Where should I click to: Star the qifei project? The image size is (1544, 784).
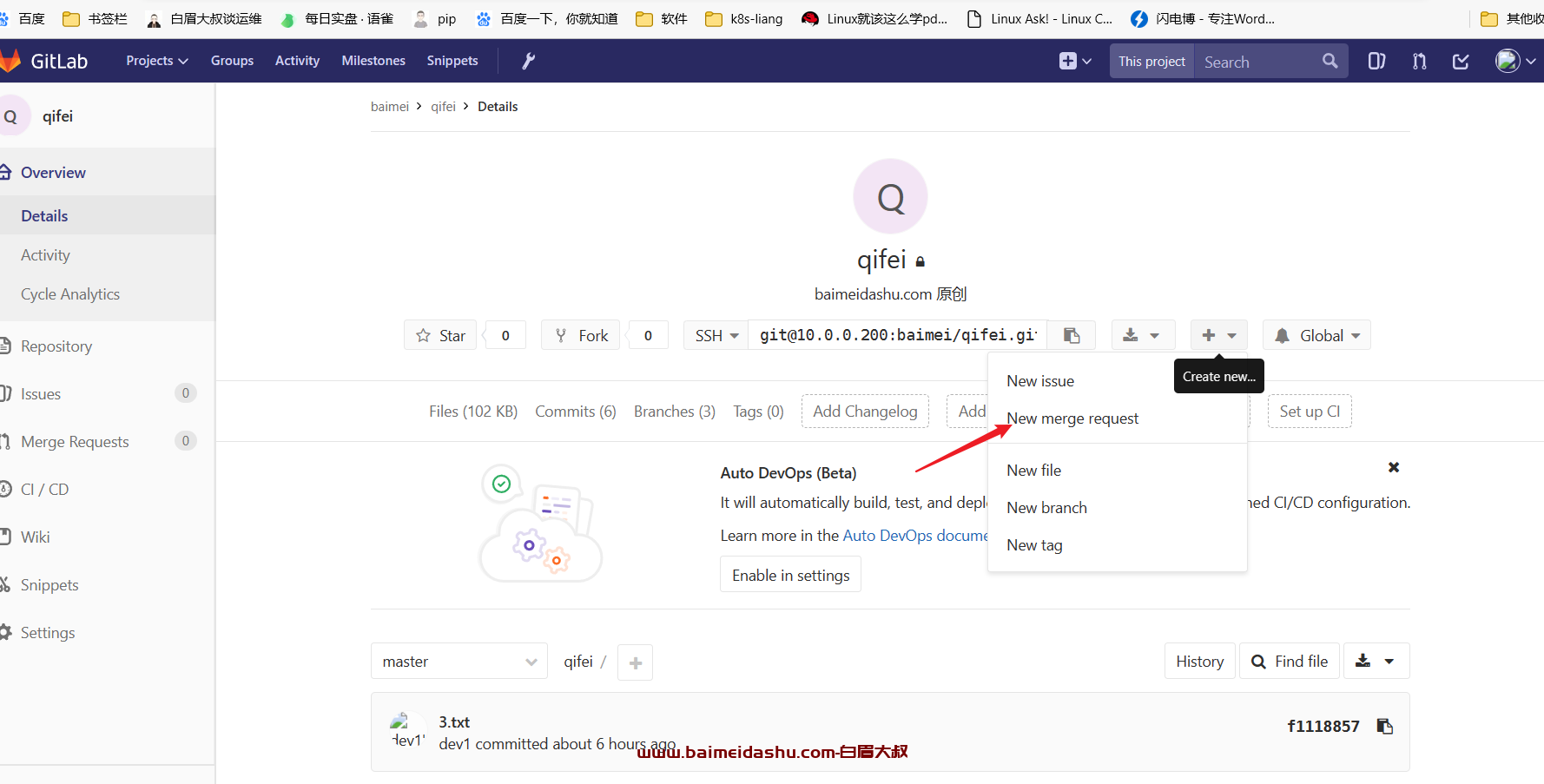(440, 335)
